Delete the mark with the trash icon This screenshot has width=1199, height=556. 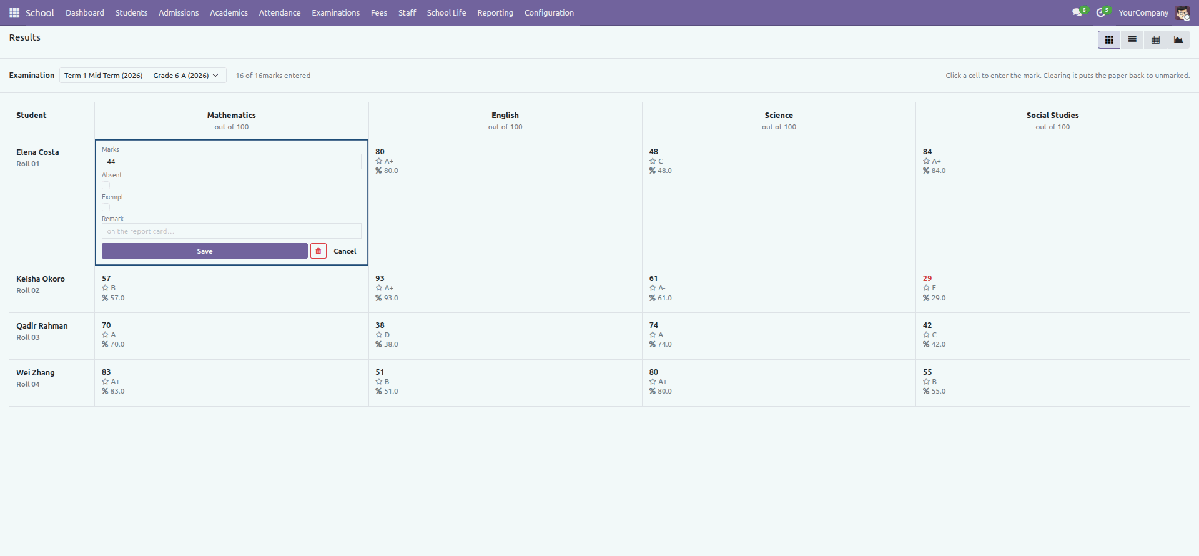pos(318,251)
